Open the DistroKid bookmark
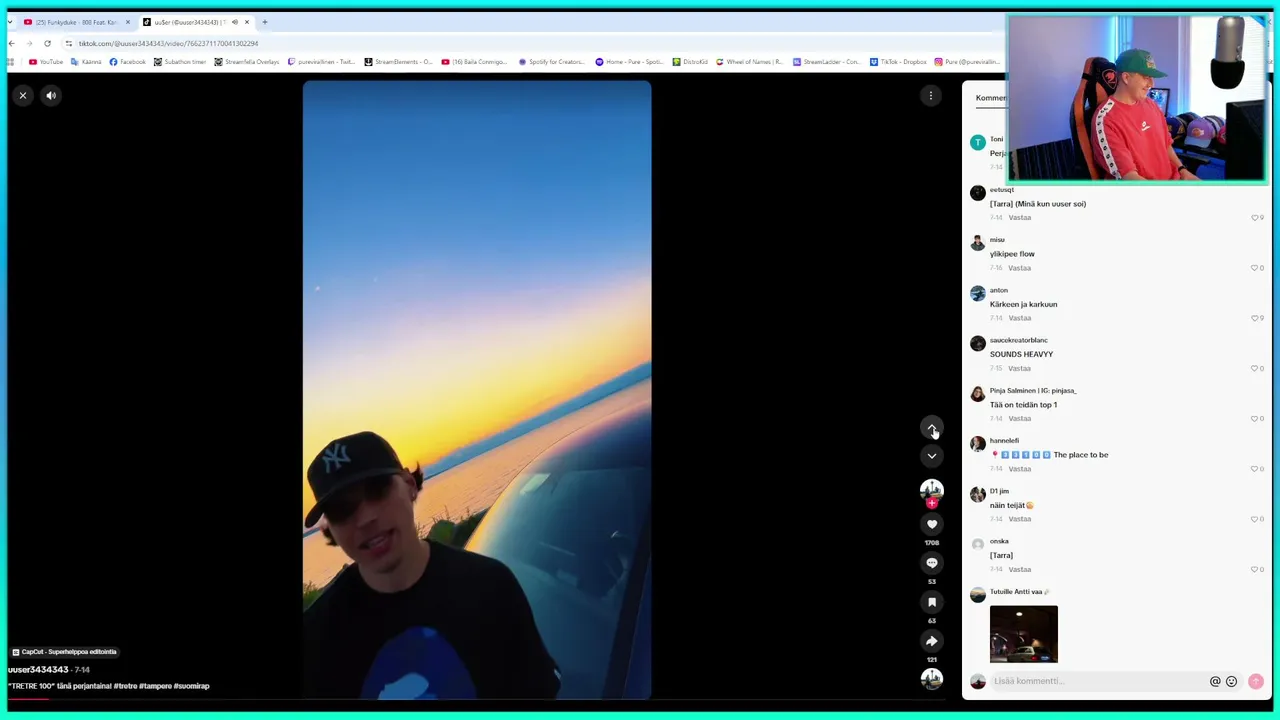The image size is (1280, 720). [x=690, y=62]
